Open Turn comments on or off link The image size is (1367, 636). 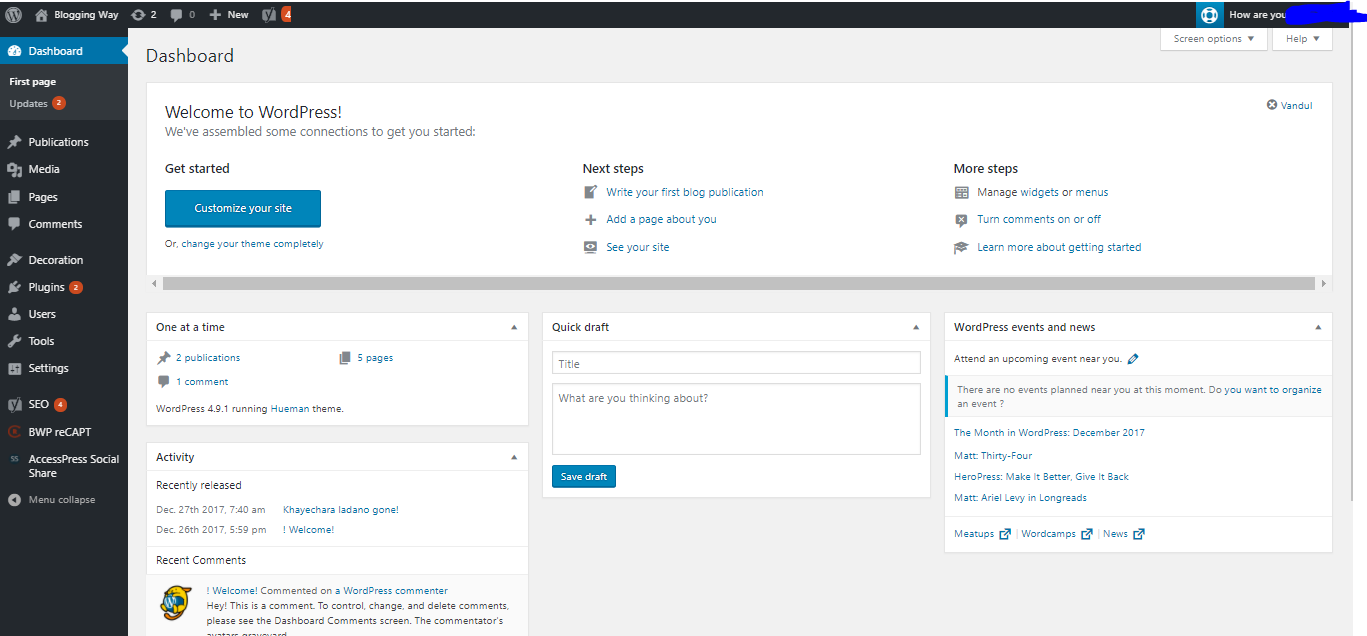1039,219
